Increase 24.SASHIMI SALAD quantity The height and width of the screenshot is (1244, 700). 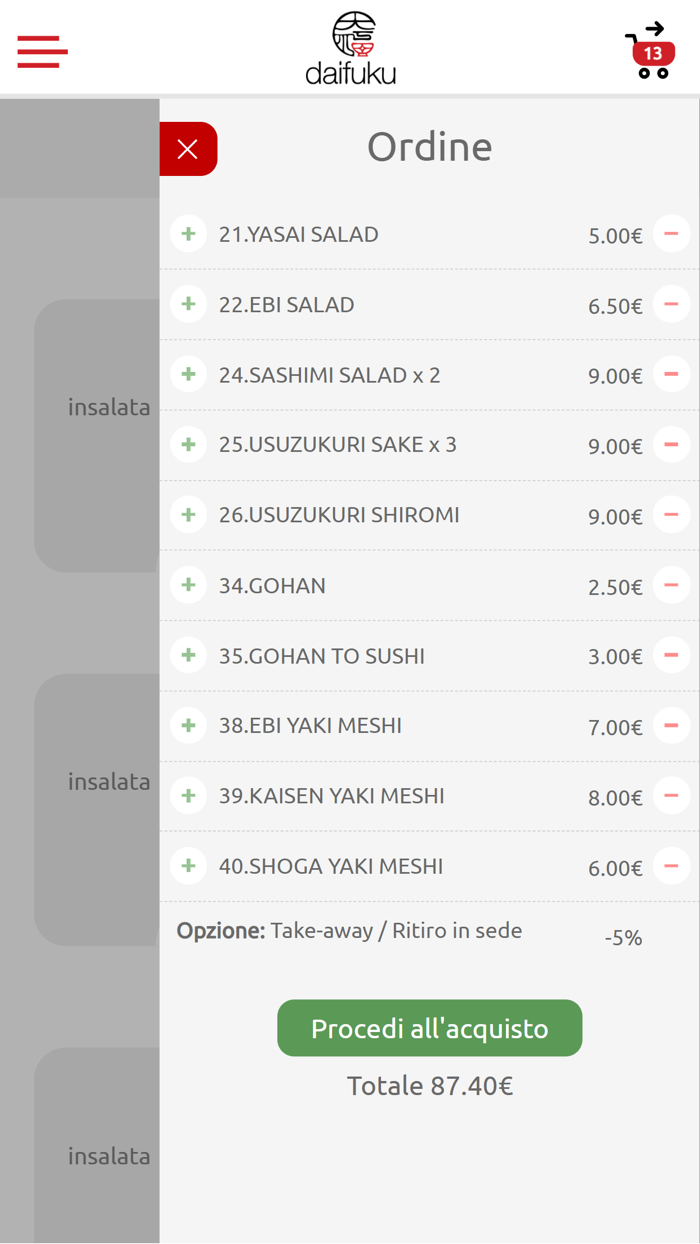pyautogui.click(x=188, y=374)
